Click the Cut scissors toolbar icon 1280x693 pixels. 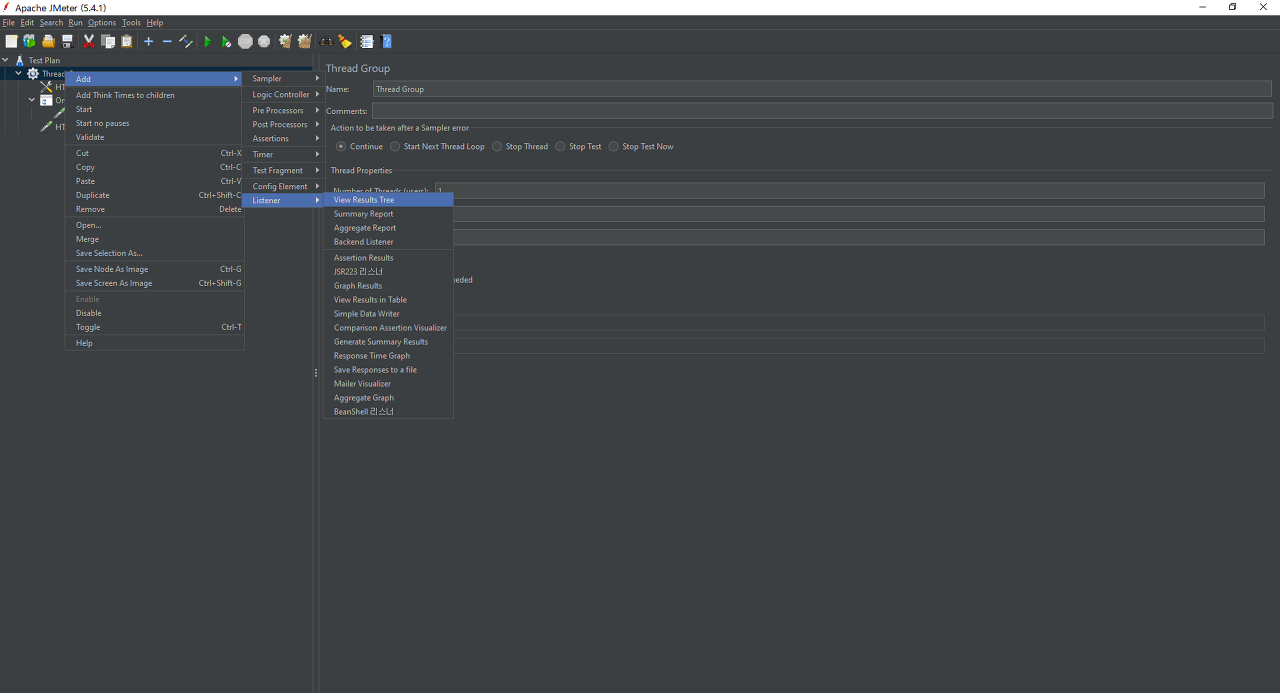pos(89,41)
